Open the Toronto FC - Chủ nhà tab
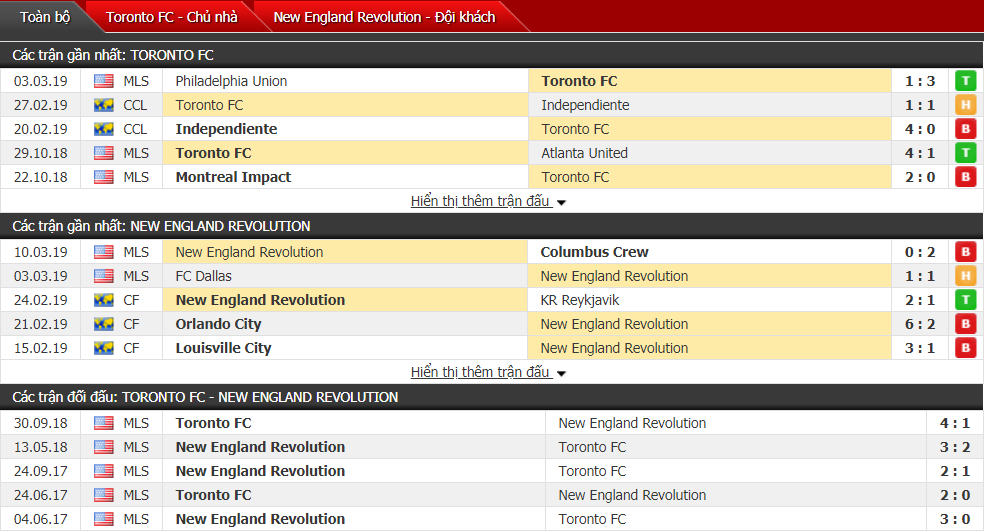 [171, 17]
